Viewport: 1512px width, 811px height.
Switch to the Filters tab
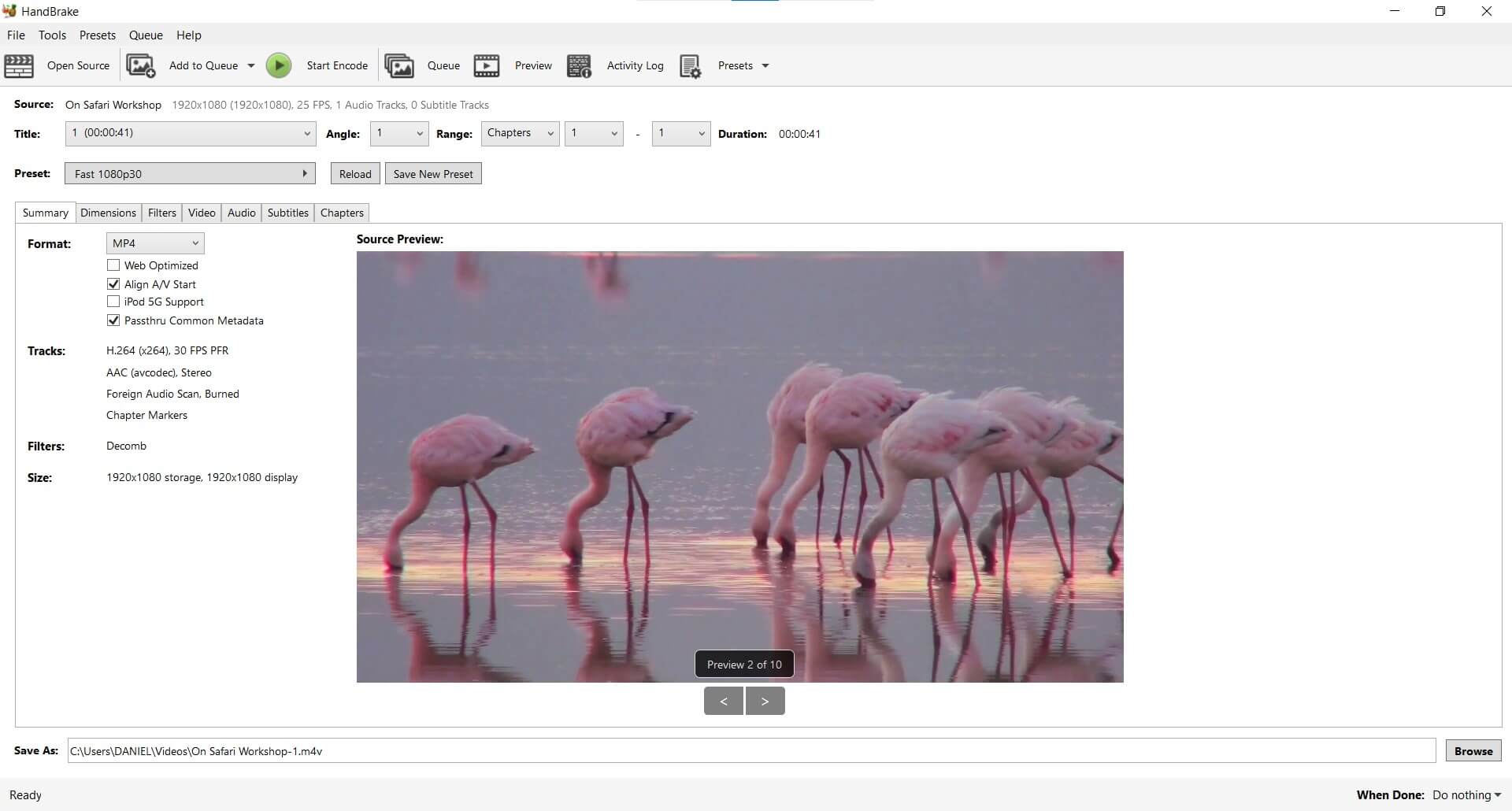tap(162, 213)
